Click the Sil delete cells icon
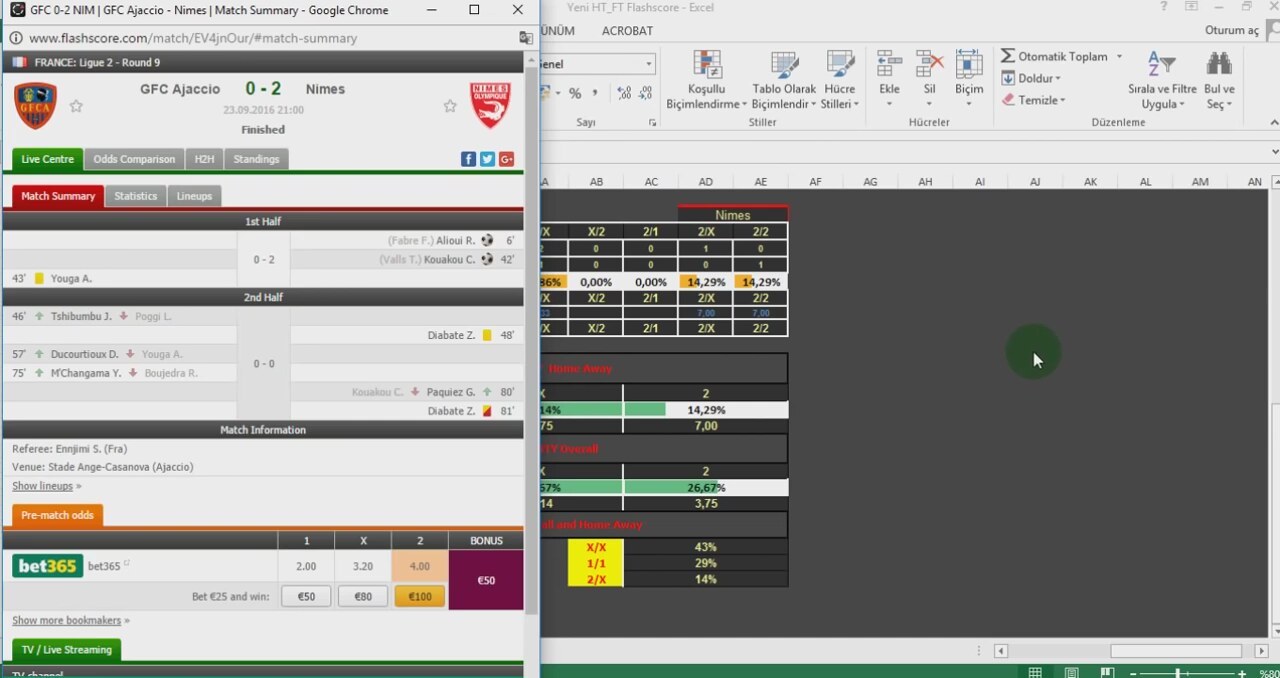The image size is (1280, 678). pos(930,65)
